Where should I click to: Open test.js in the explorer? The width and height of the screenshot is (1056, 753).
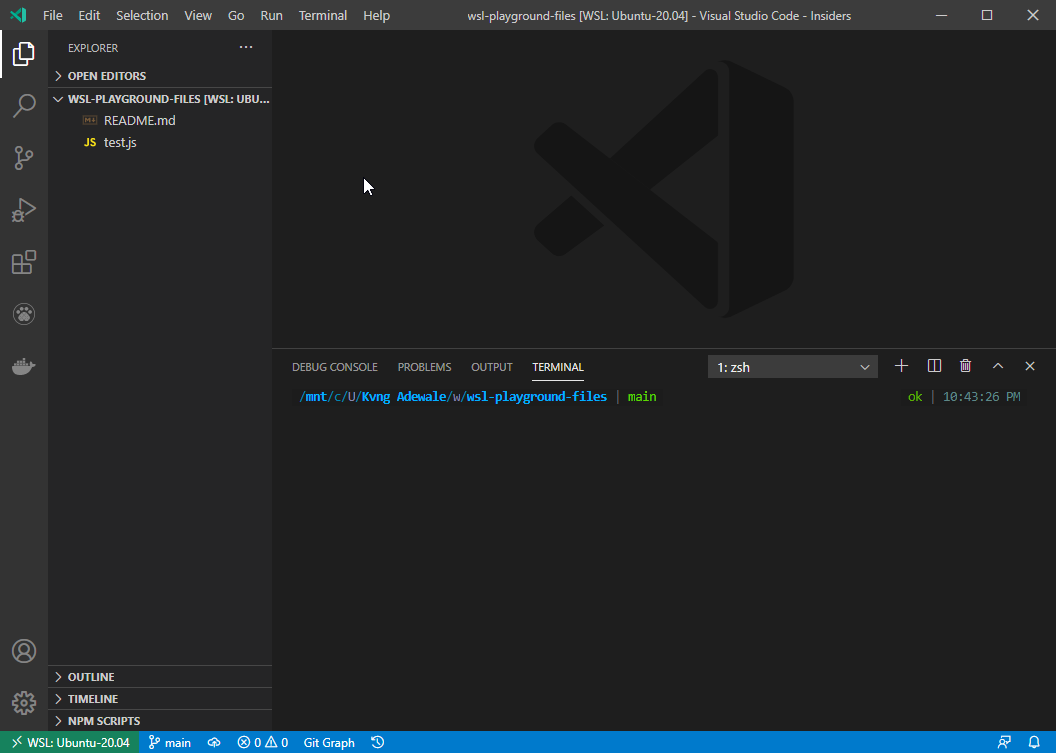click(x=160, y=142)
